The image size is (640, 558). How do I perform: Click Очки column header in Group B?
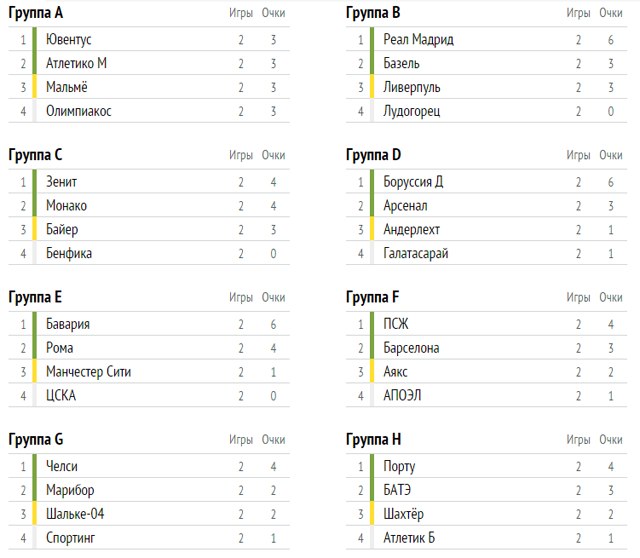coord(611,13)
